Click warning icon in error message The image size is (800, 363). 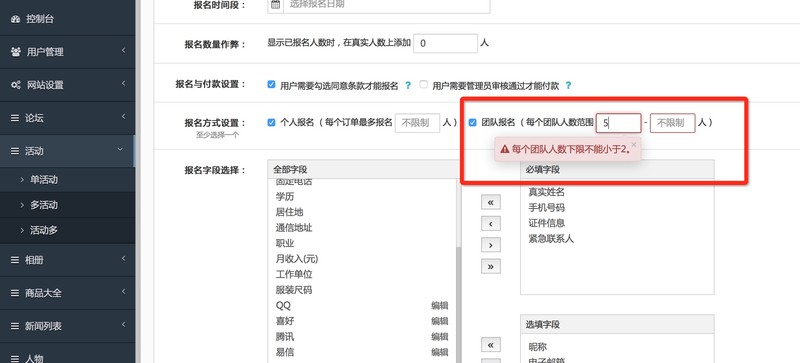[x=505, y=149]
